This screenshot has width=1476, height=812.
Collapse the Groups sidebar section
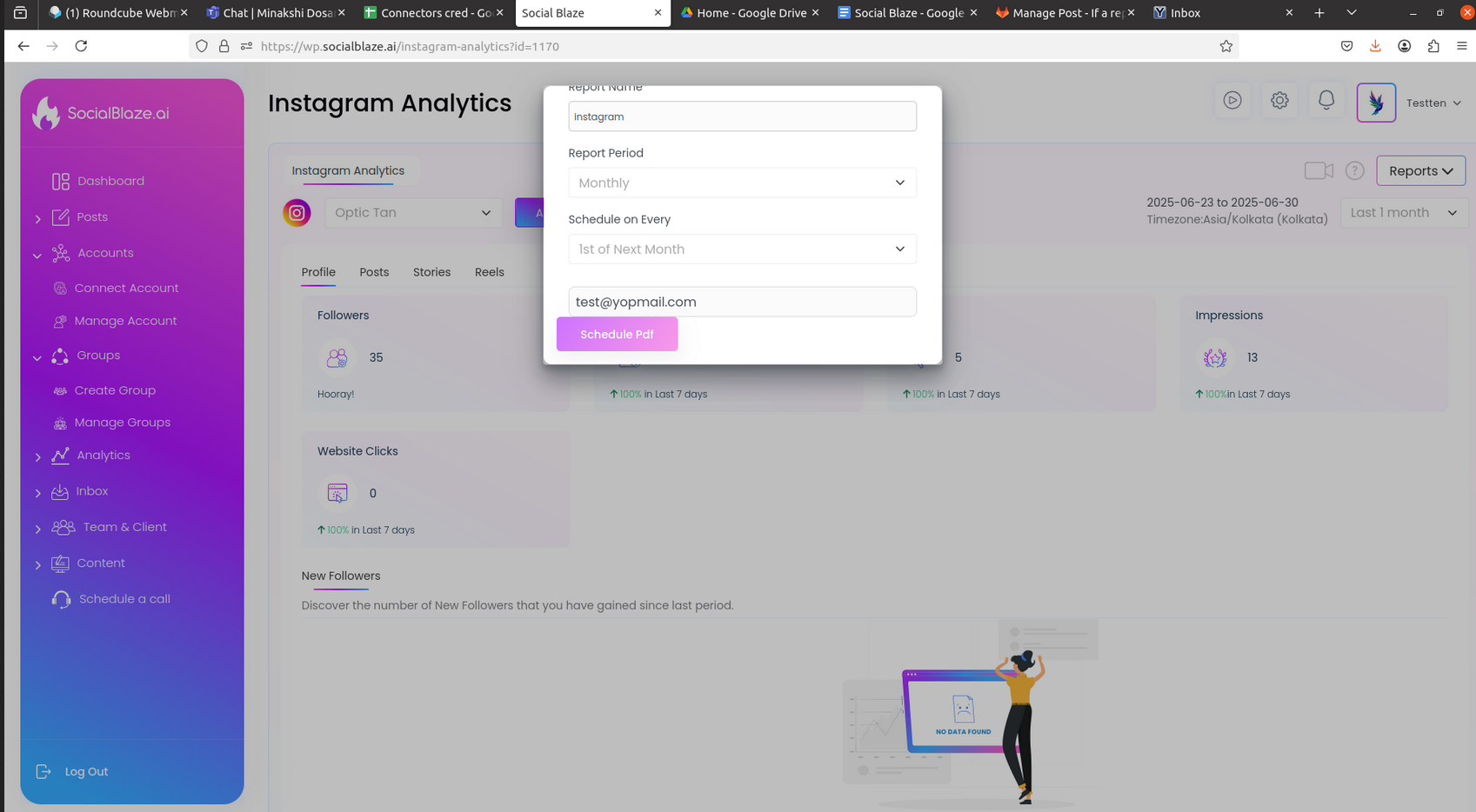coord(37,357)
